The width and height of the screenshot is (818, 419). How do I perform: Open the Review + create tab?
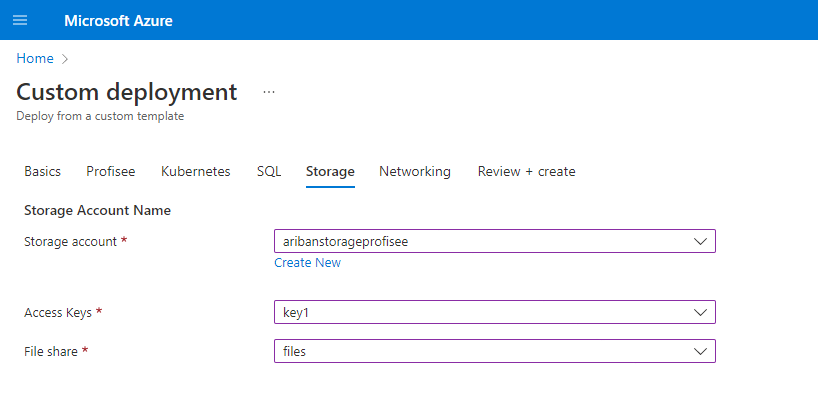526,171
